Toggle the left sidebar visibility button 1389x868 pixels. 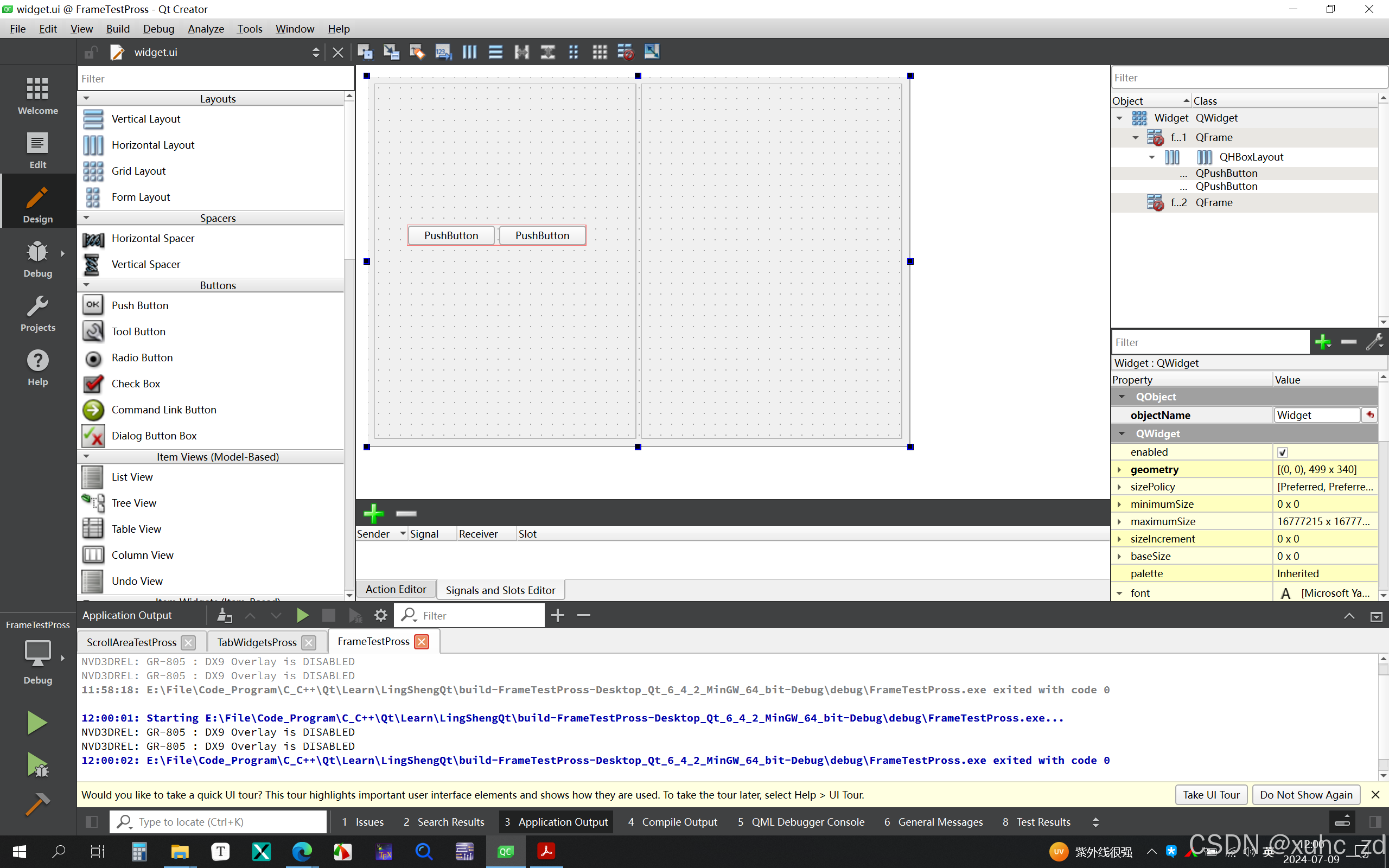coord(91,821)
